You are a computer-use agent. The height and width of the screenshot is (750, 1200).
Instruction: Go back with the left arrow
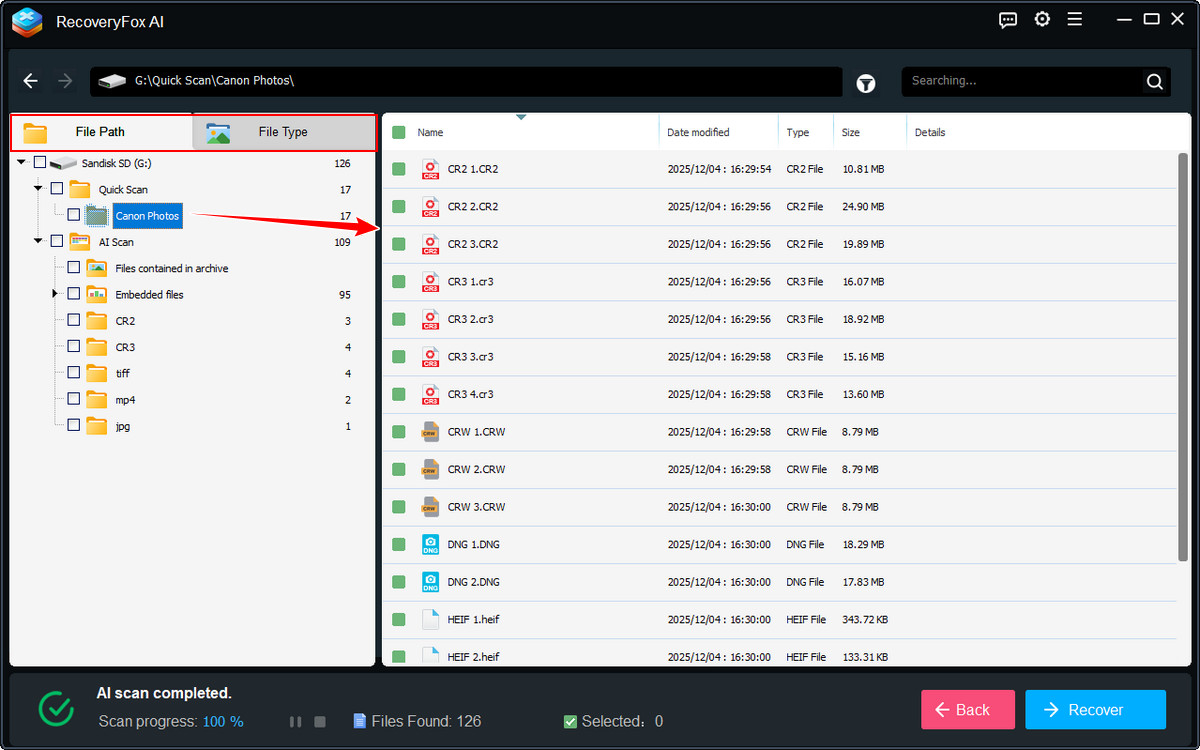tap(31, 81)
